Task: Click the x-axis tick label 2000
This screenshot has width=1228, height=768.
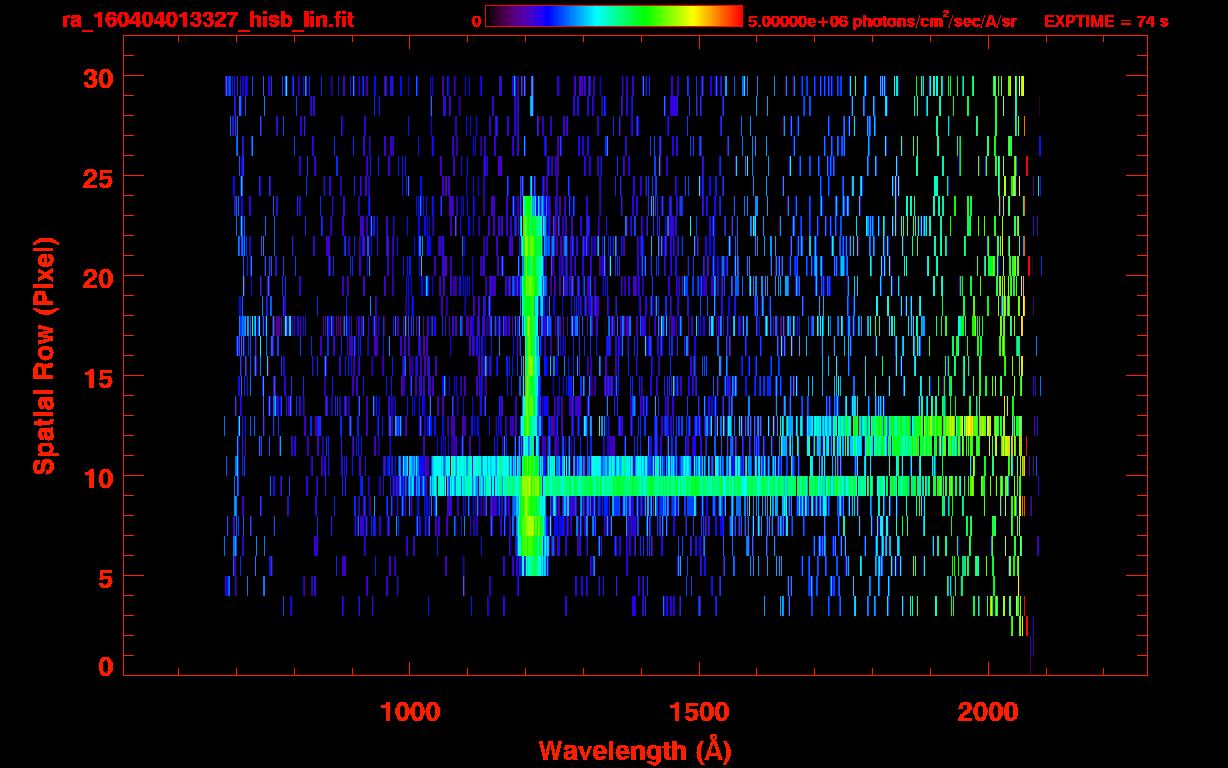Action: (x=988, y=712)
